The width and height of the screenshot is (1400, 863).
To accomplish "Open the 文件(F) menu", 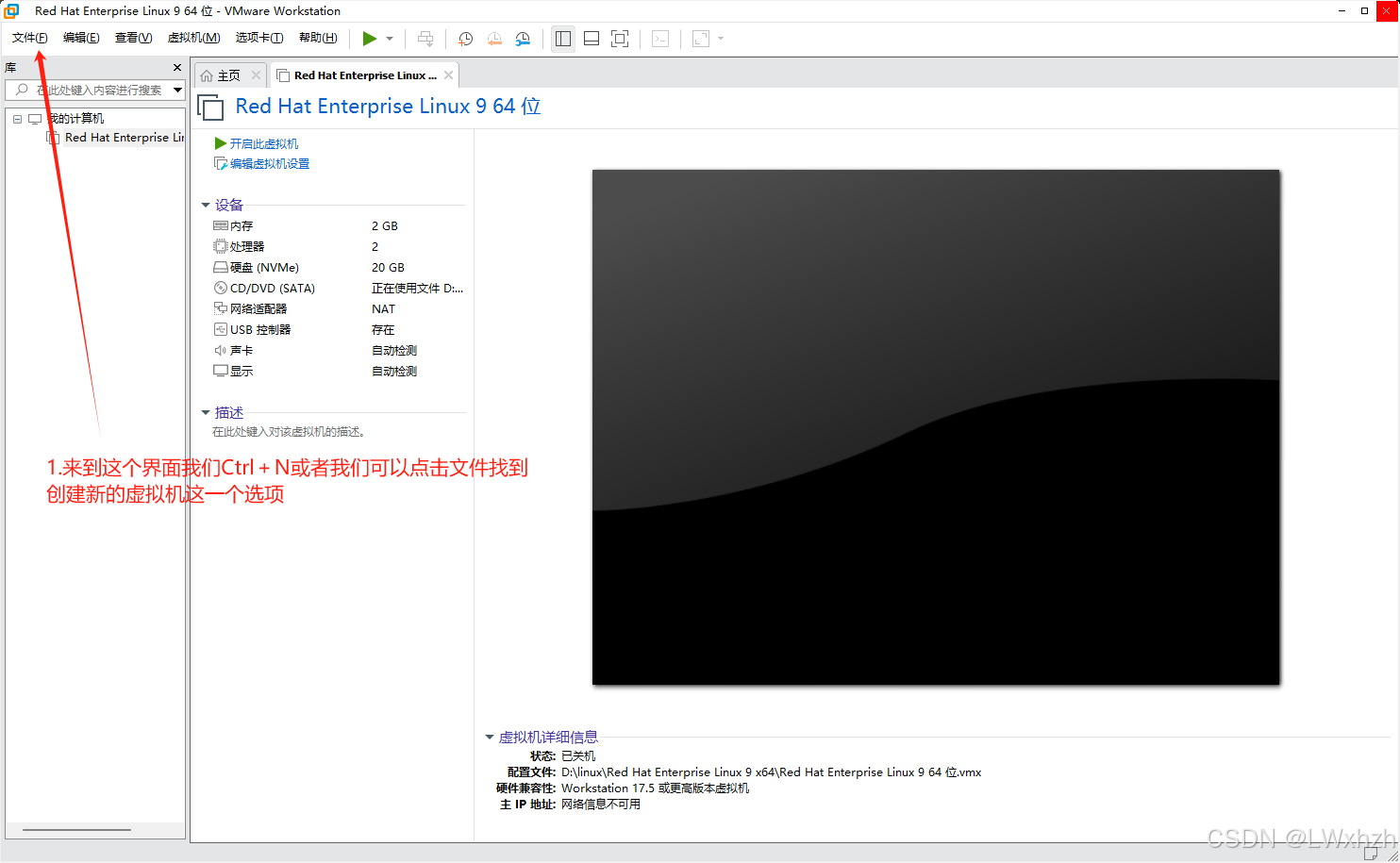I will pyautogui.click(x=29, y=38).
